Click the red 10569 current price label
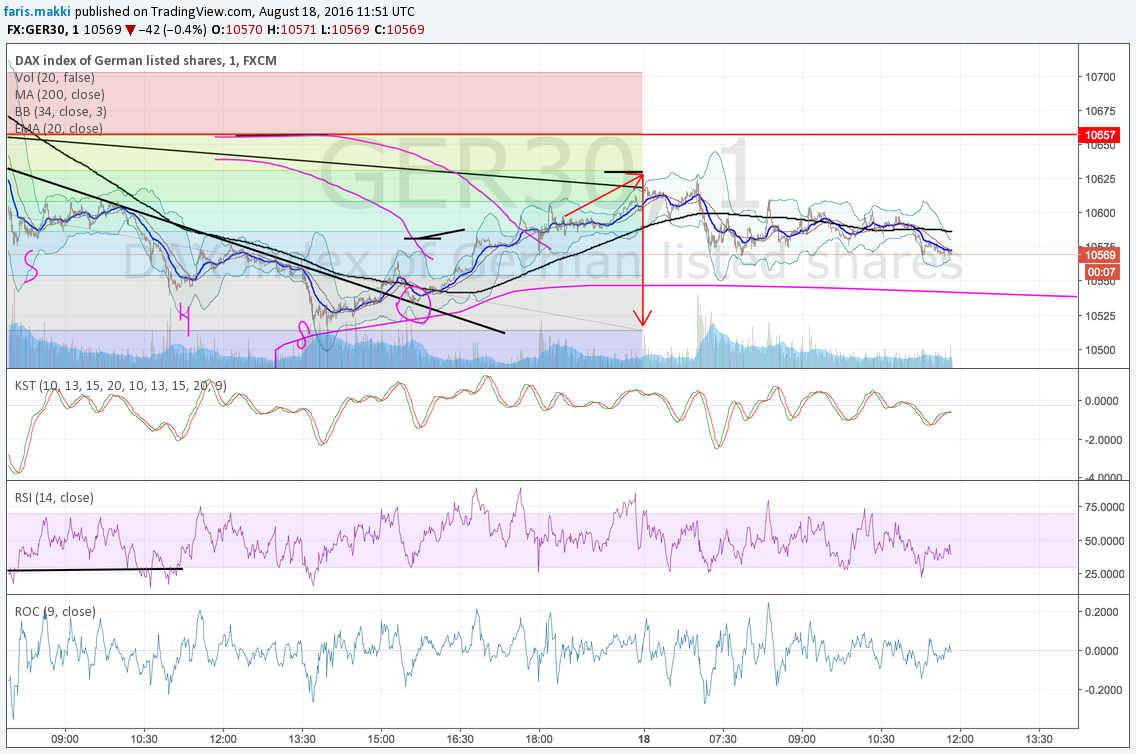The image size is (1136, 754). point(1099,255)
